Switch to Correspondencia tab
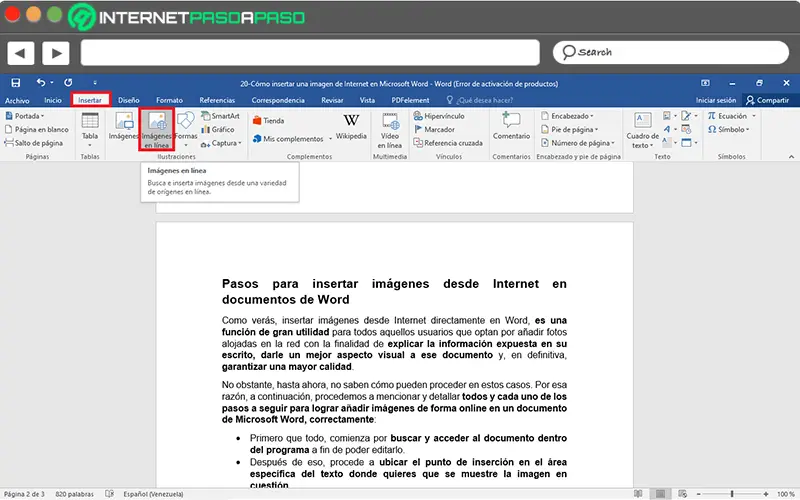 [278, 100]
